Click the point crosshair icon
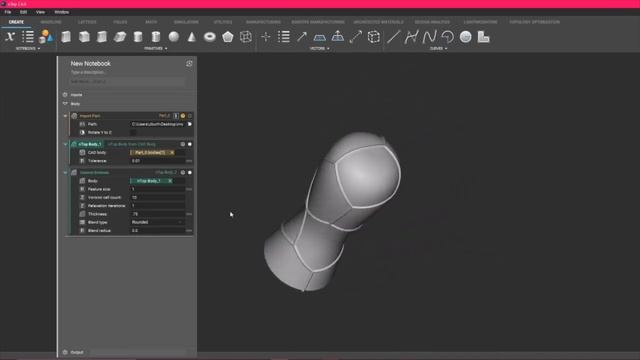 click(266, 37)
